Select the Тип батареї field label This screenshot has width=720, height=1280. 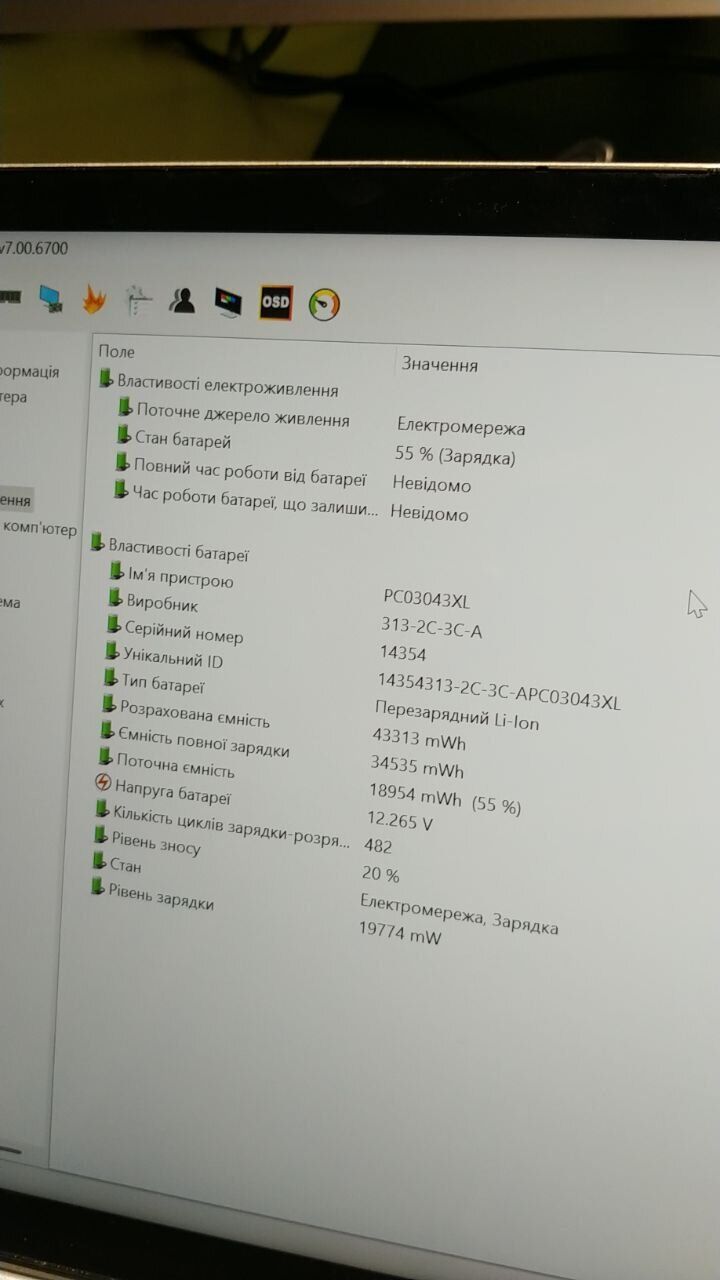click(x=163, y=684)
